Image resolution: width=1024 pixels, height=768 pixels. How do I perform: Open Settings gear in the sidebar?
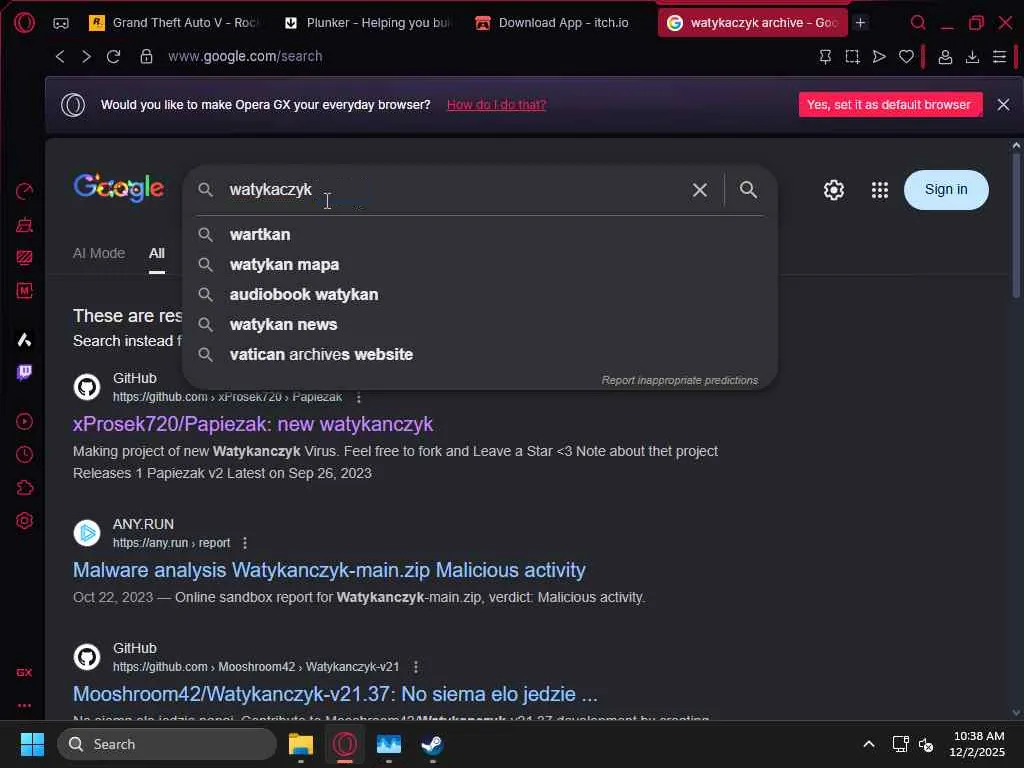pos(24,520)
